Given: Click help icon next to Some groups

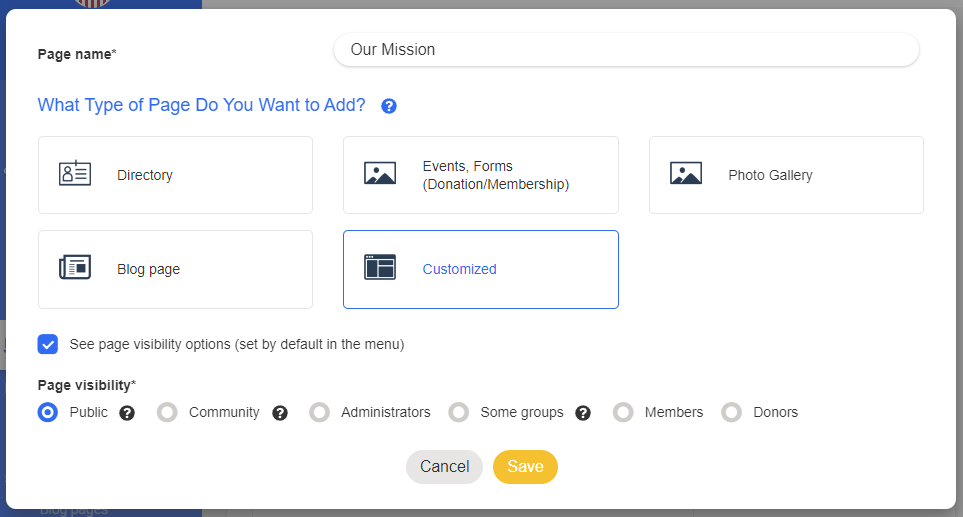Looking at the screenshot, I should pos(583,412).
